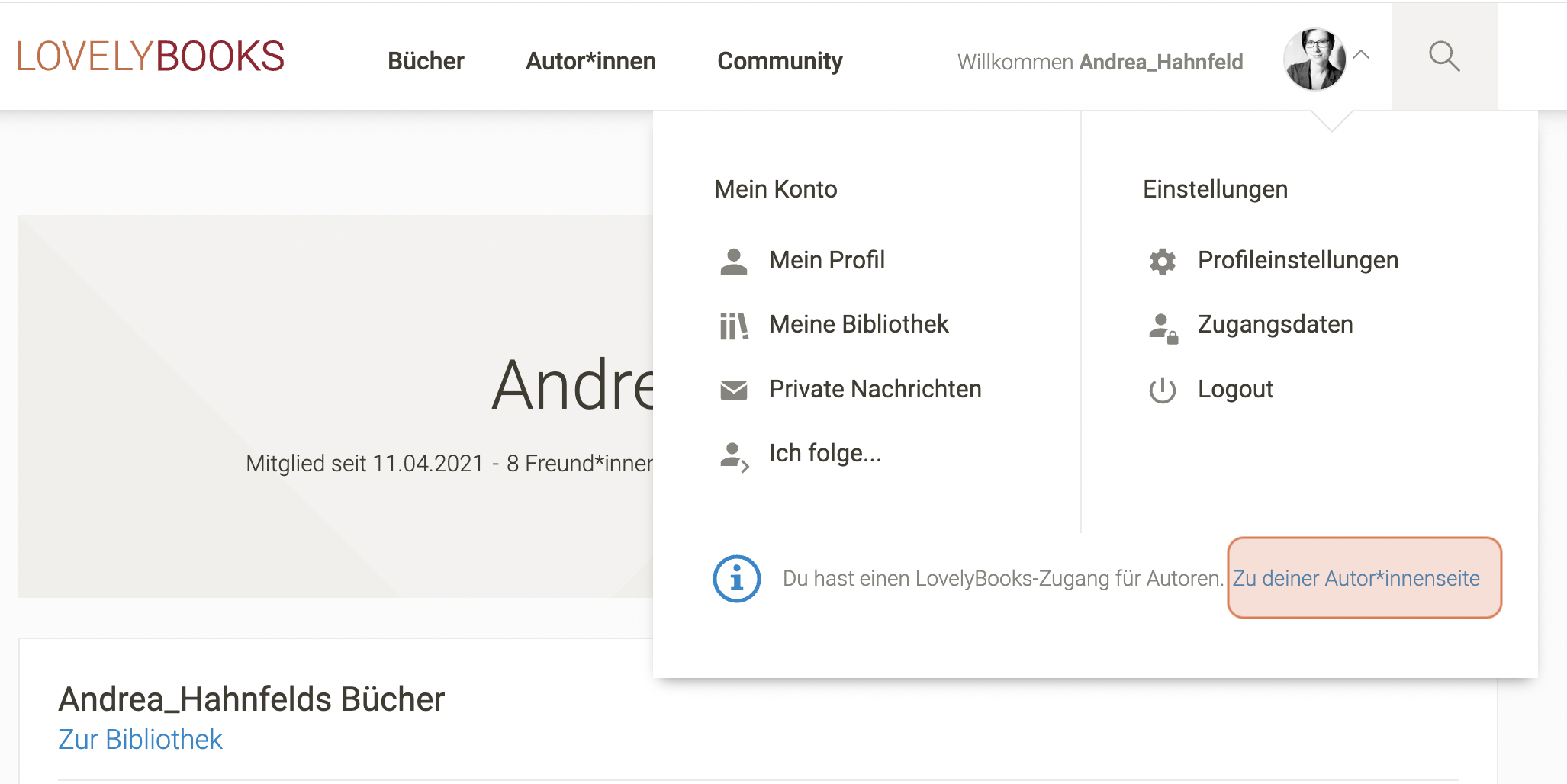The image size is (1567, 784).
Task: Click the Mein Konto heading
Action: (x=776, y=189)
